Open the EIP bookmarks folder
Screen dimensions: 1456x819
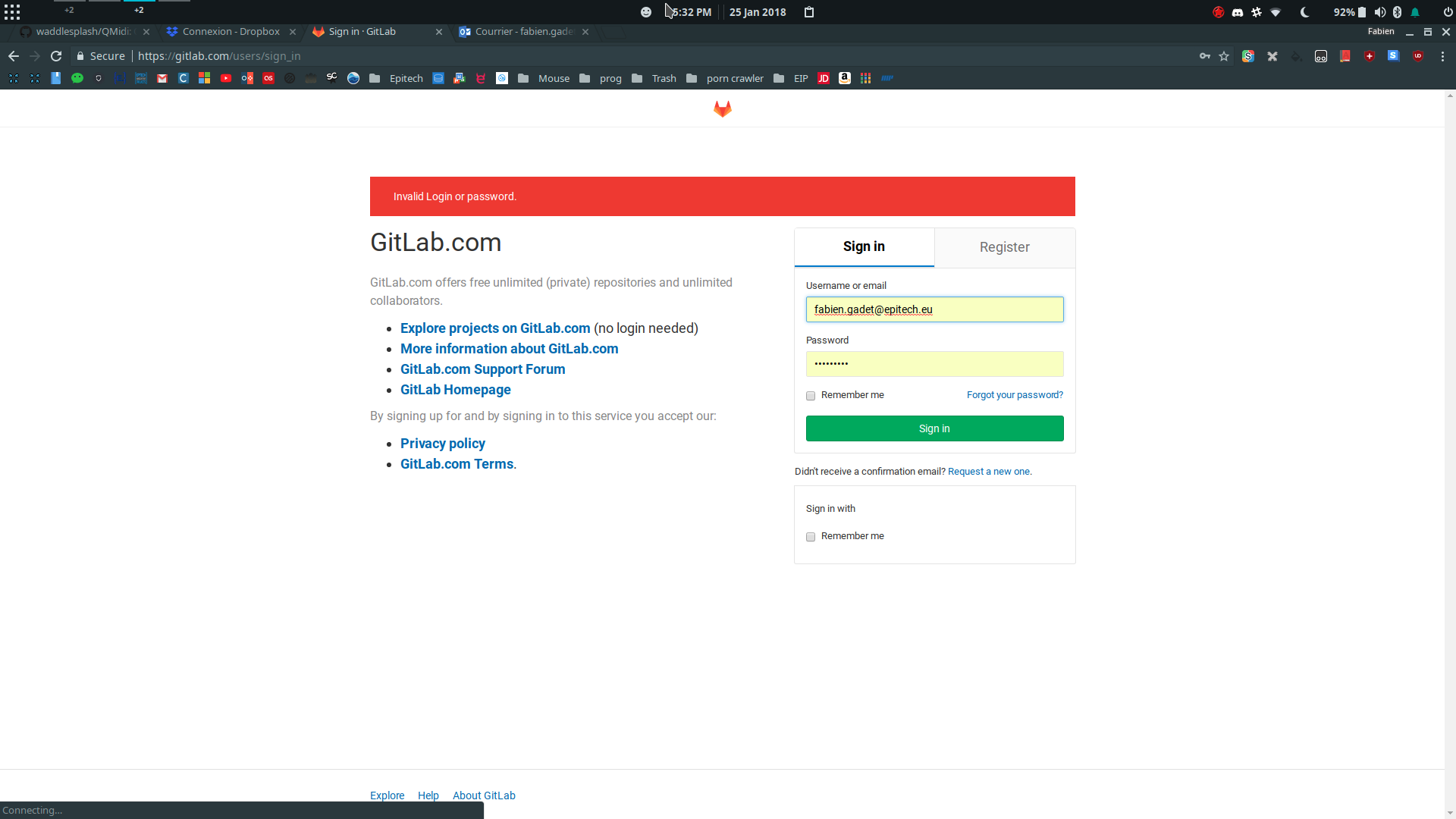pos(791,78)
